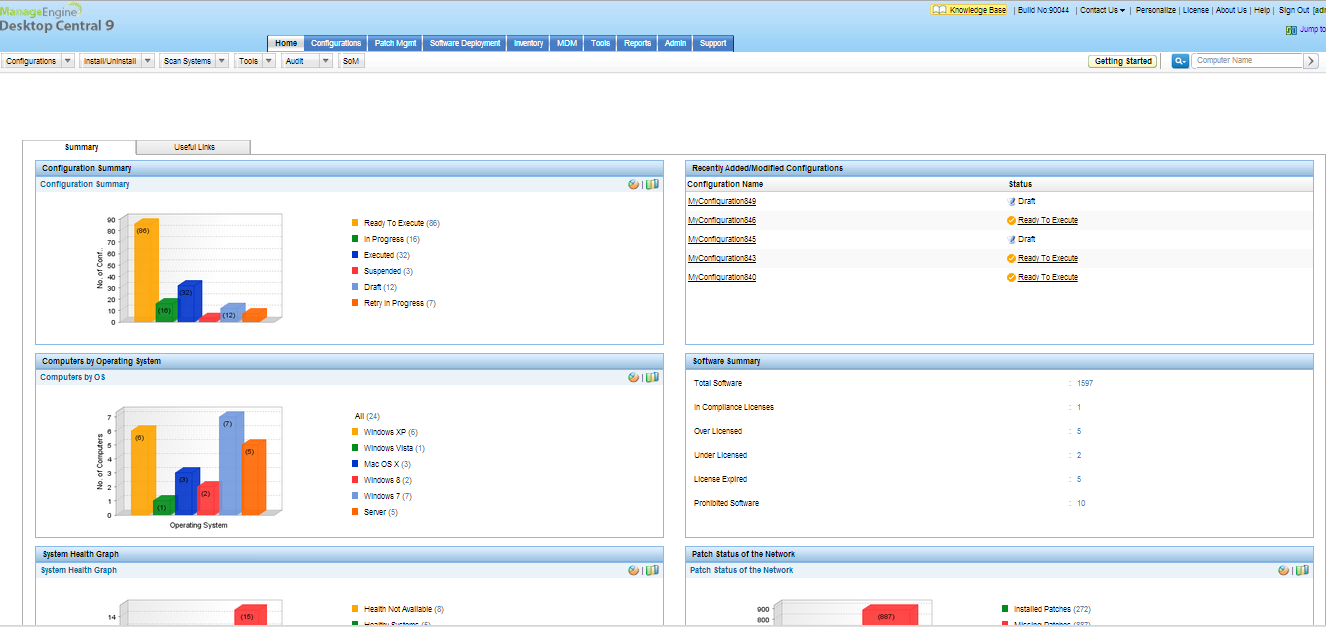Image resolution: width=1326 pixels, height=627 pixels.
Task: Open pie chart view for System Health Graph
Action: point(633,570)
